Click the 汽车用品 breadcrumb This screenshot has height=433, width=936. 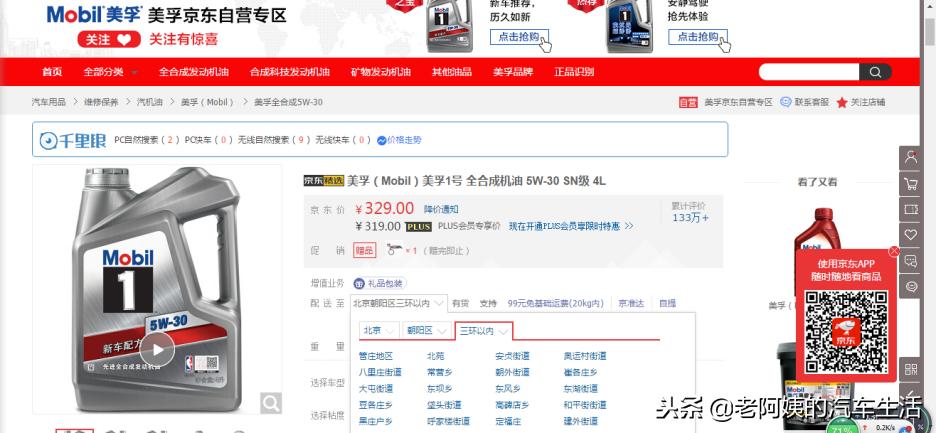(x=48, y=102)
